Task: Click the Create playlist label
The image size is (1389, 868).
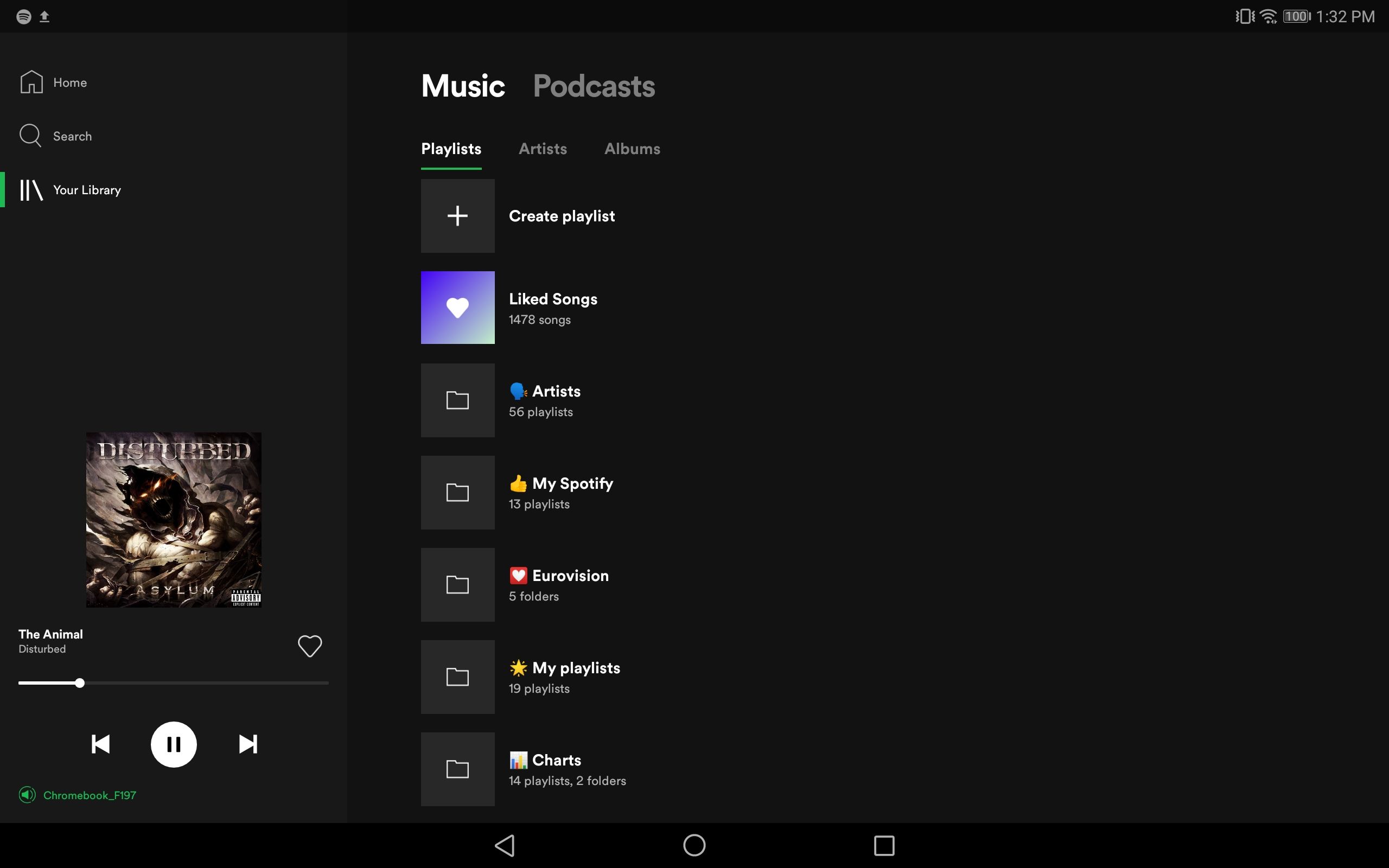Action: 562,216
